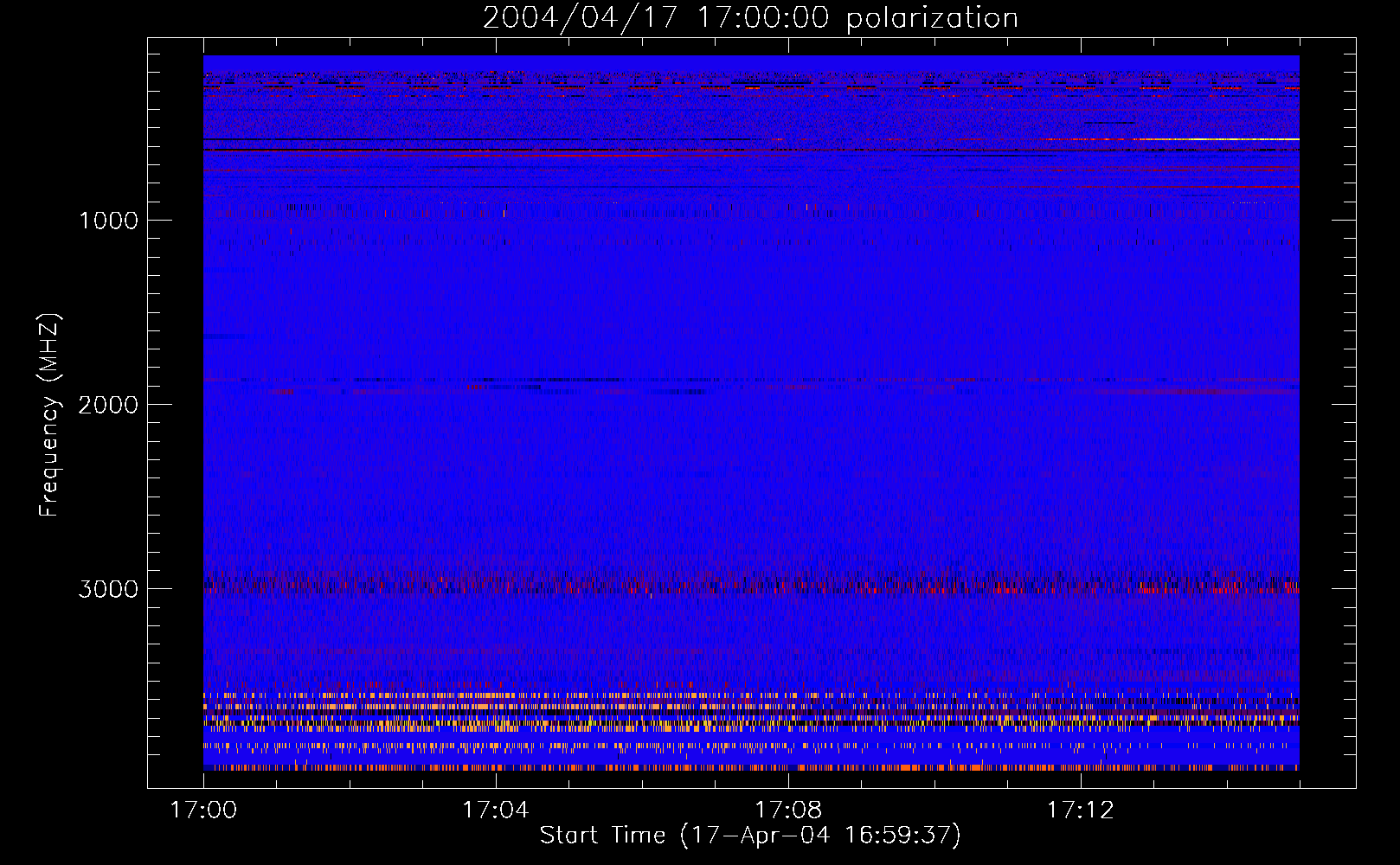The height and width of the screenshot is (865, 1400).
Task: Click the 1000 frequency tick label
Action: pos(108,221)
